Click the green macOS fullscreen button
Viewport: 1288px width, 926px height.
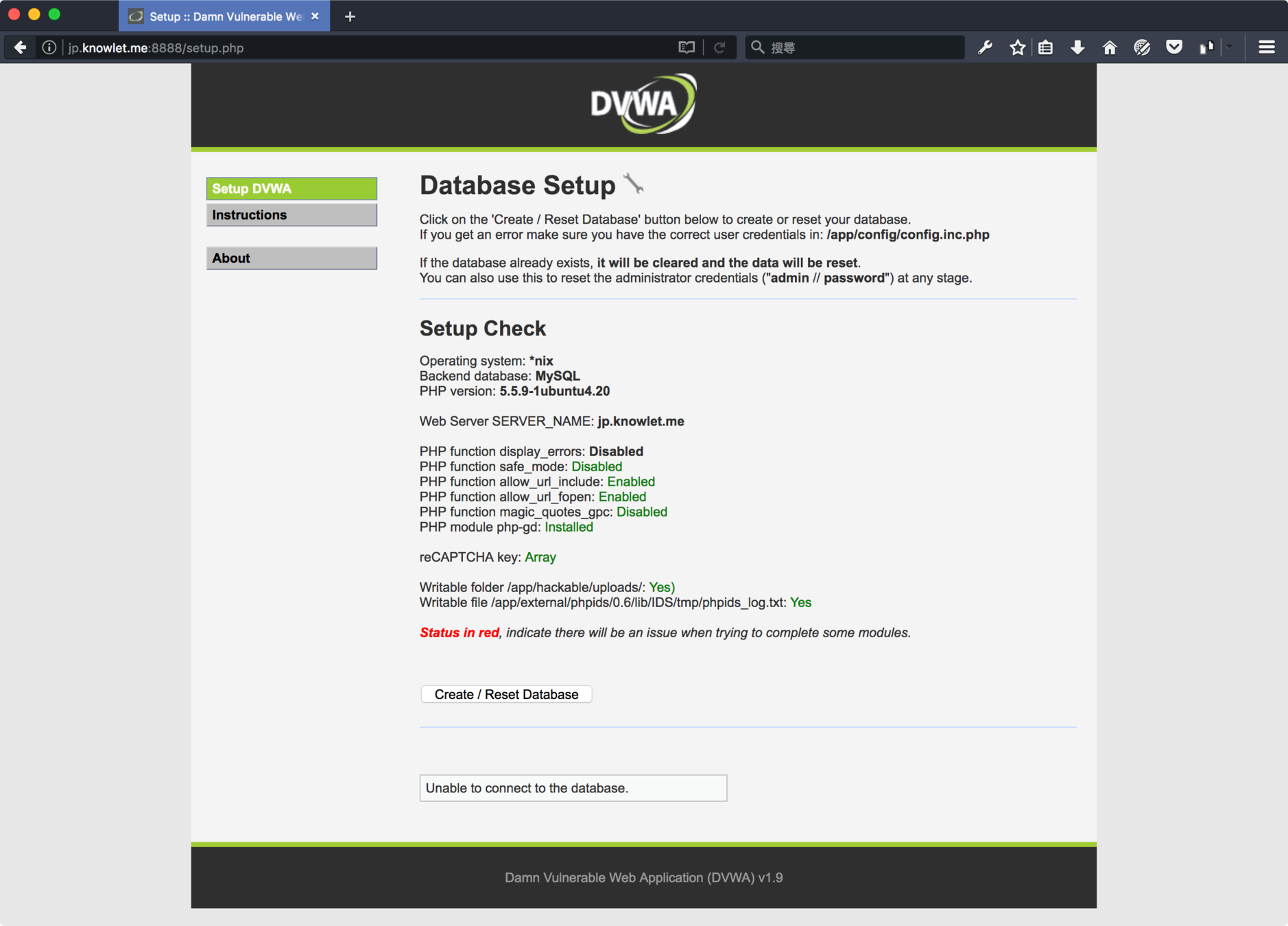pos(54,14)
